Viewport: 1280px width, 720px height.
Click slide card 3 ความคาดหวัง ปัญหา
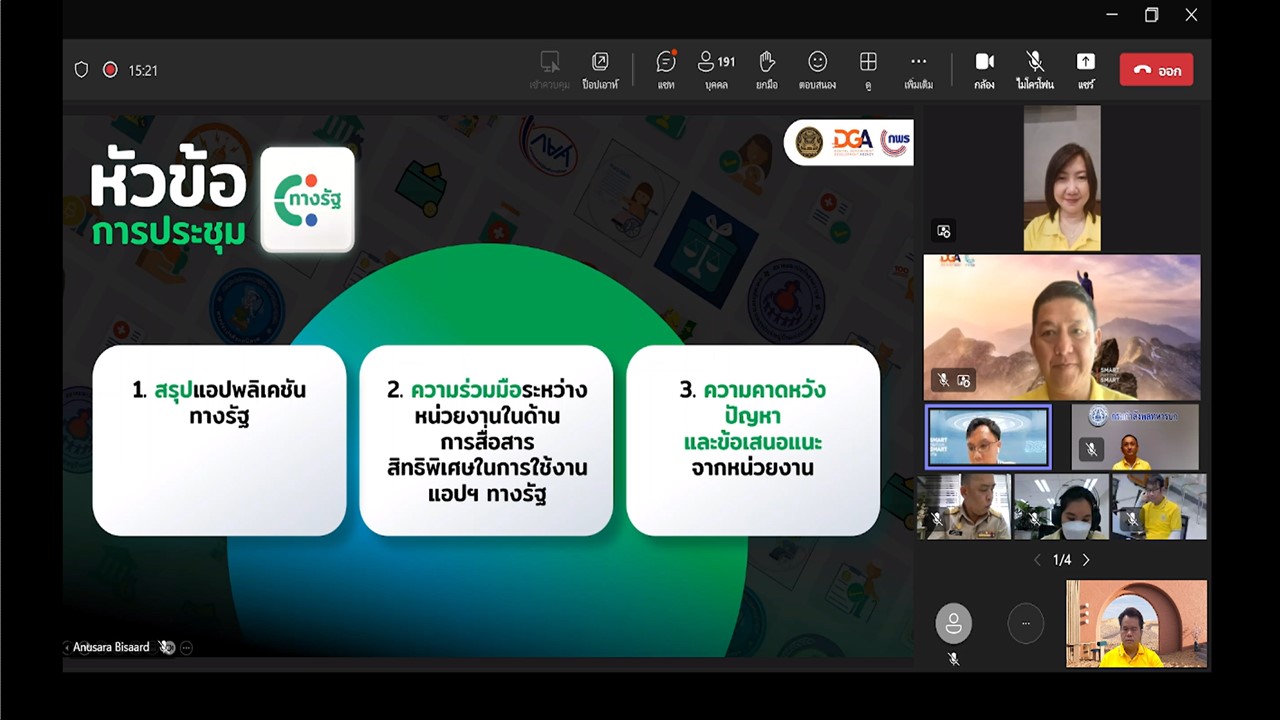pos(753,440)
